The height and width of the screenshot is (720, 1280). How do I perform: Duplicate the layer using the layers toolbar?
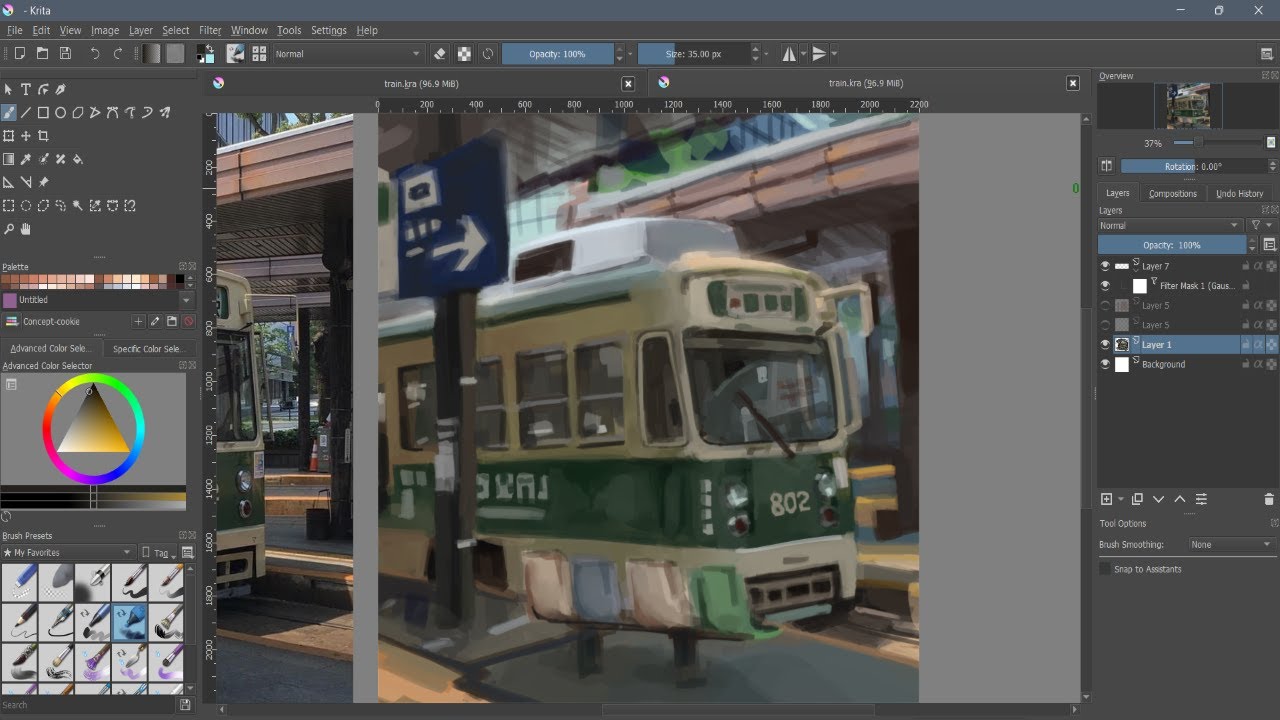1137,499
